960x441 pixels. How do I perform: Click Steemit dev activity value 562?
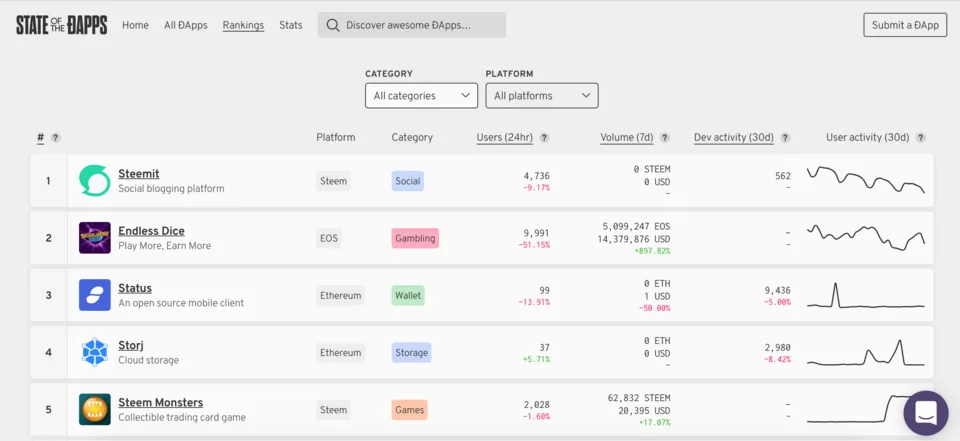pos(782,176)
